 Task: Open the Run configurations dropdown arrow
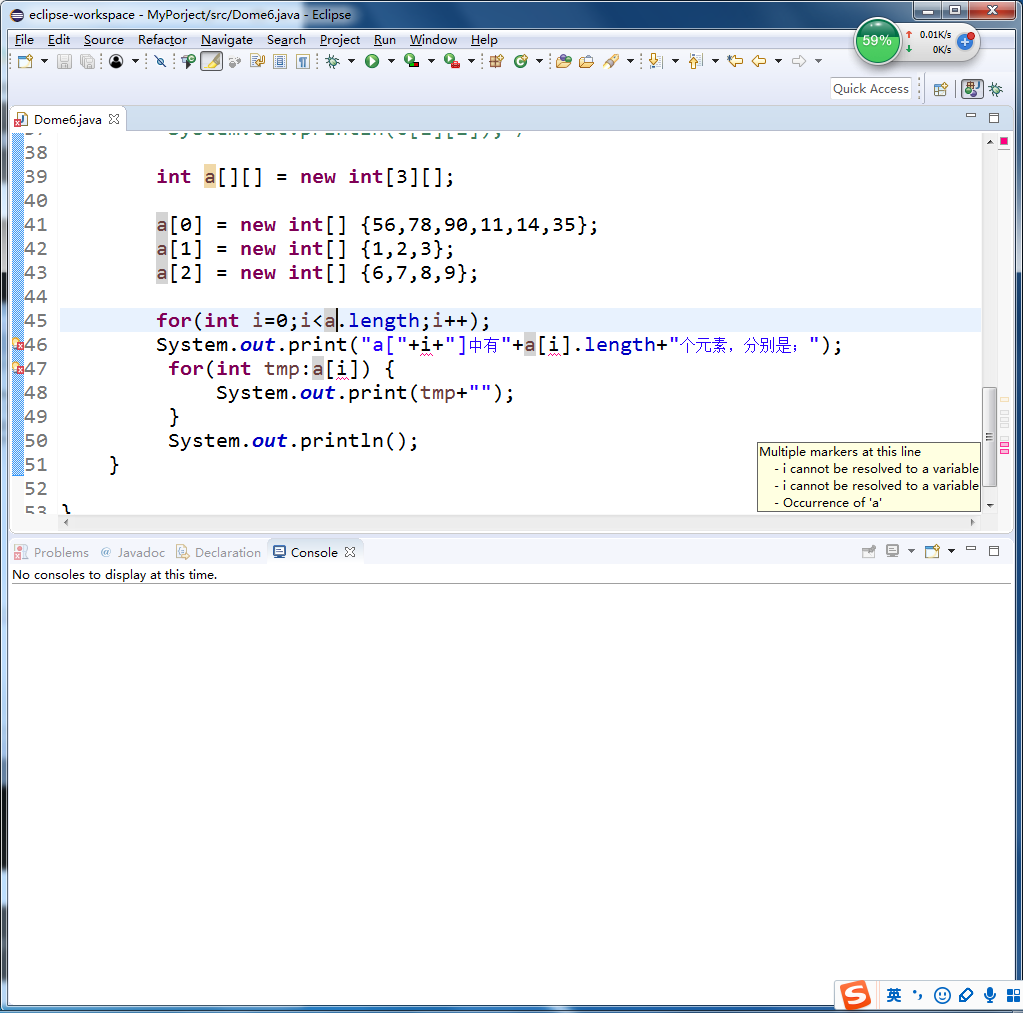(x=391, y=61)
